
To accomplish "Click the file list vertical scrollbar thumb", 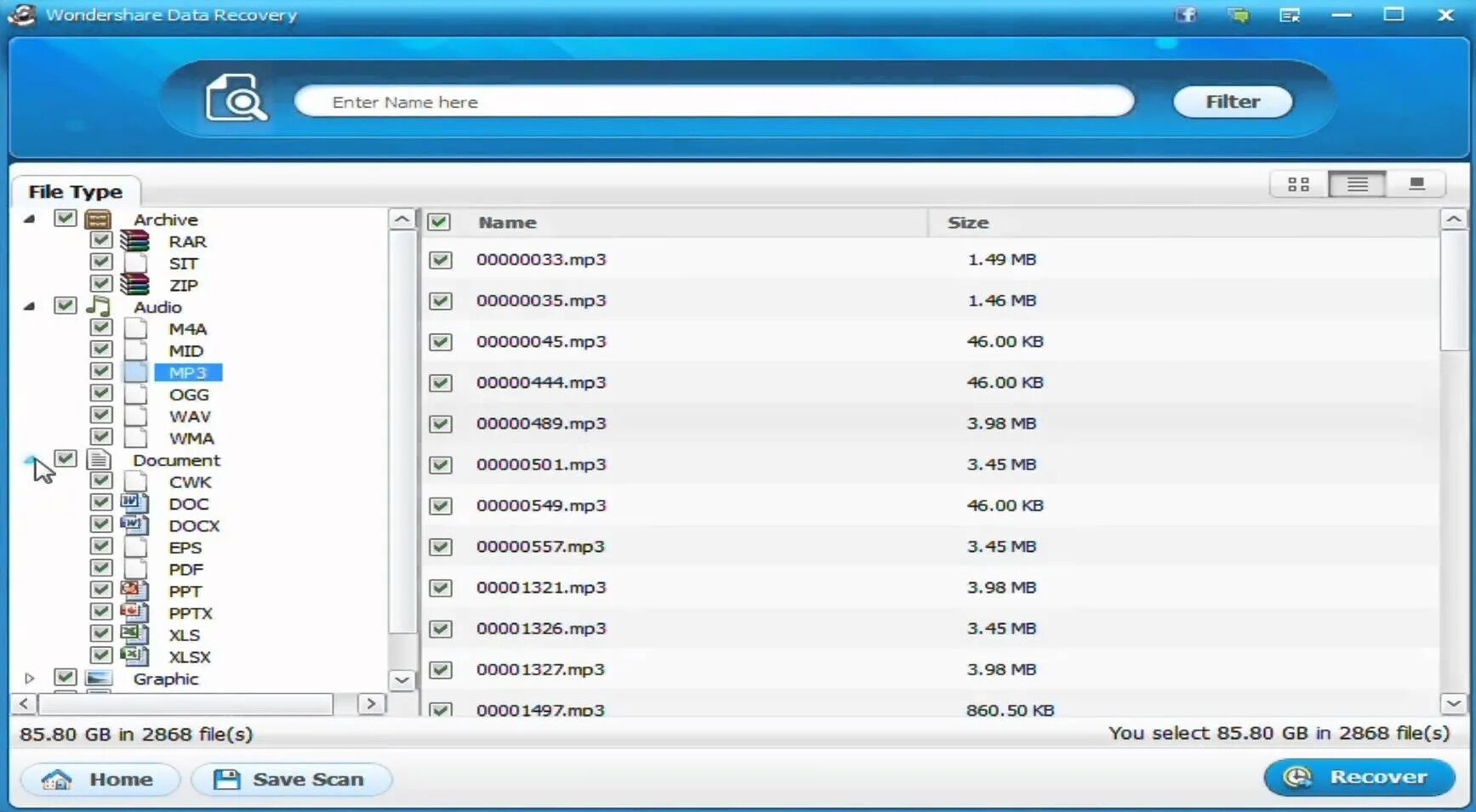I will tap(1454, 292).
